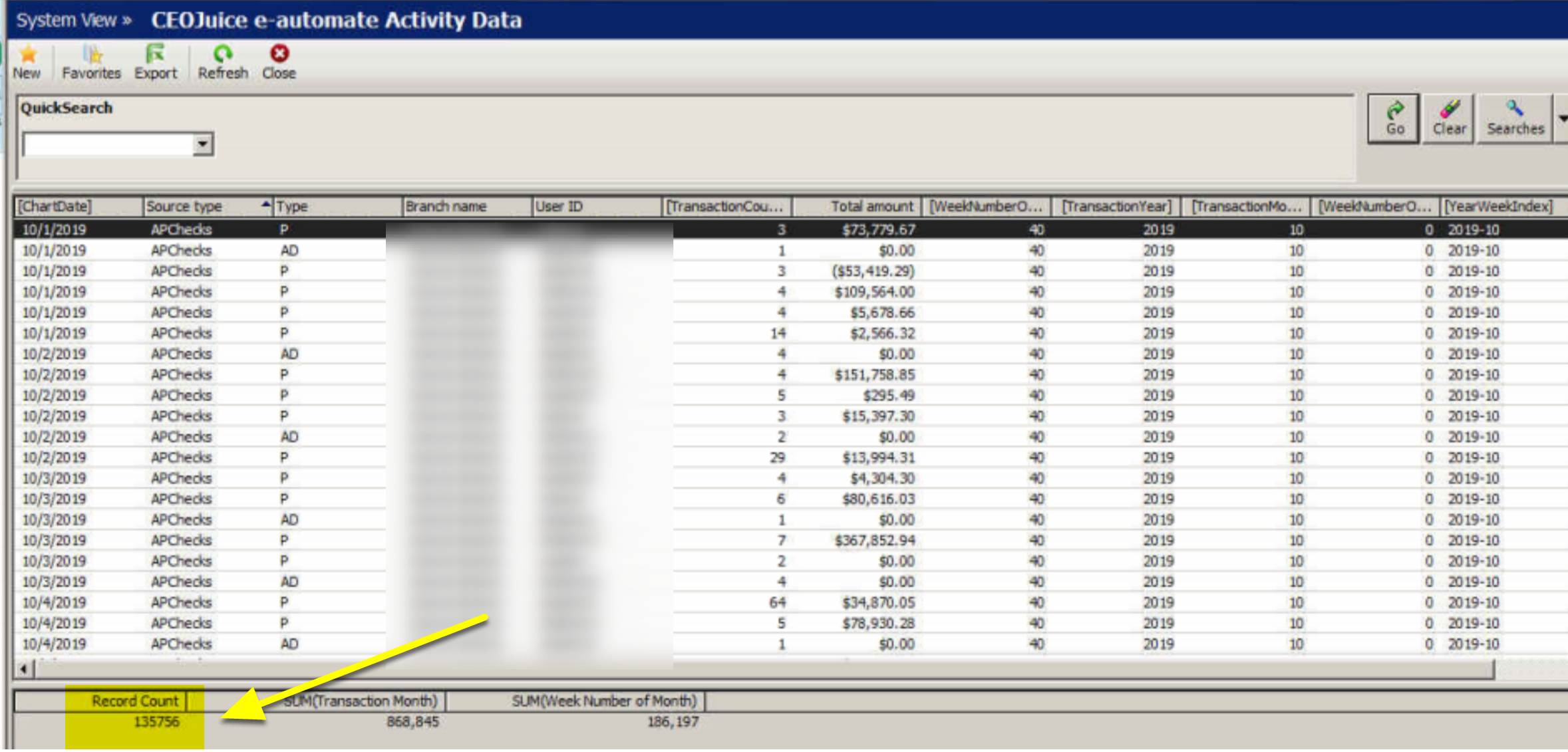Click transaction count 64 cell
The height and width of the screenshot is (752, 1568).
(777, 602)
